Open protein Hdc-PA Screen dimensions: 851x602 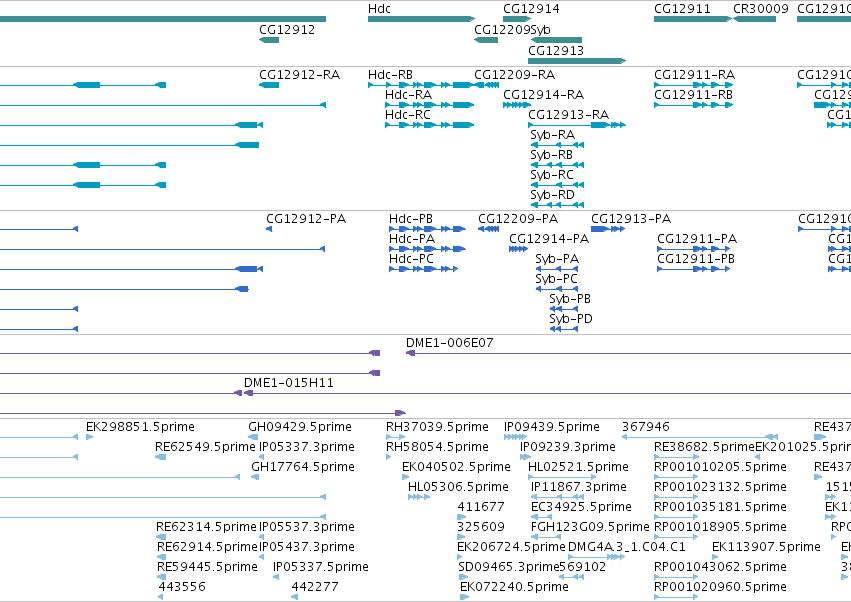pyautogui.click(x=412, y=239)
